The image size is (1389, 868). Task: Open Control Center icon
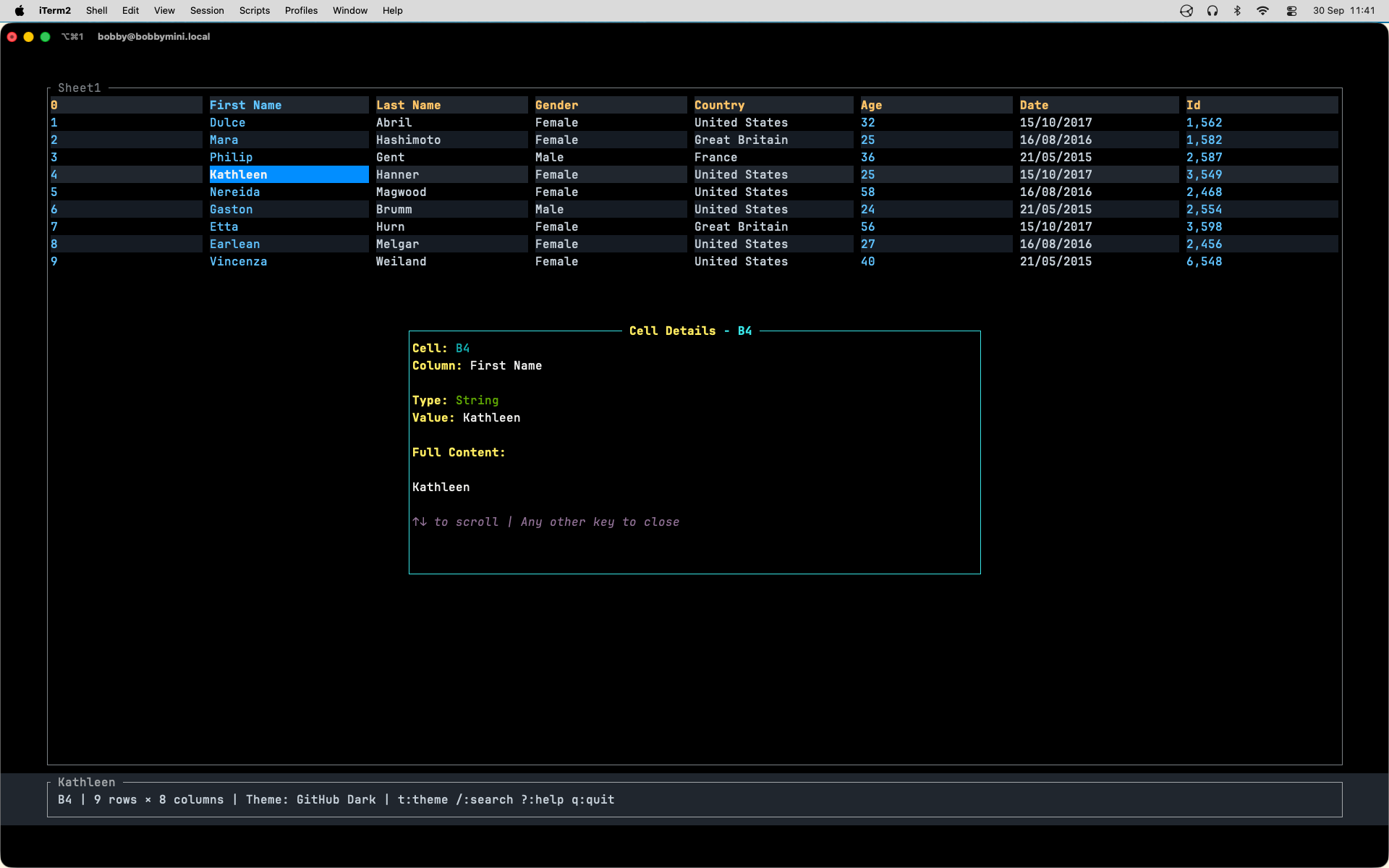pyautogui.click(x=1291, y=10)
